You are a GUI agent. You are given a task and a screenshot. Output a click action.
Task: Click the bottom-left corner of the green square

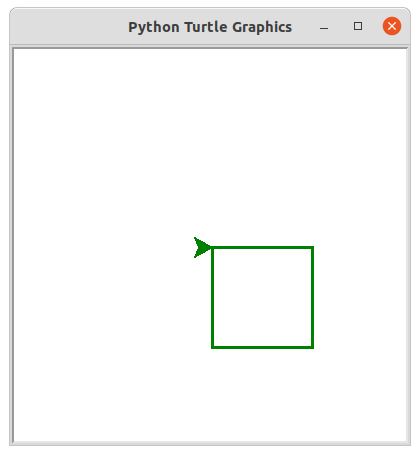pyautogui.click(x=212, y=348)
